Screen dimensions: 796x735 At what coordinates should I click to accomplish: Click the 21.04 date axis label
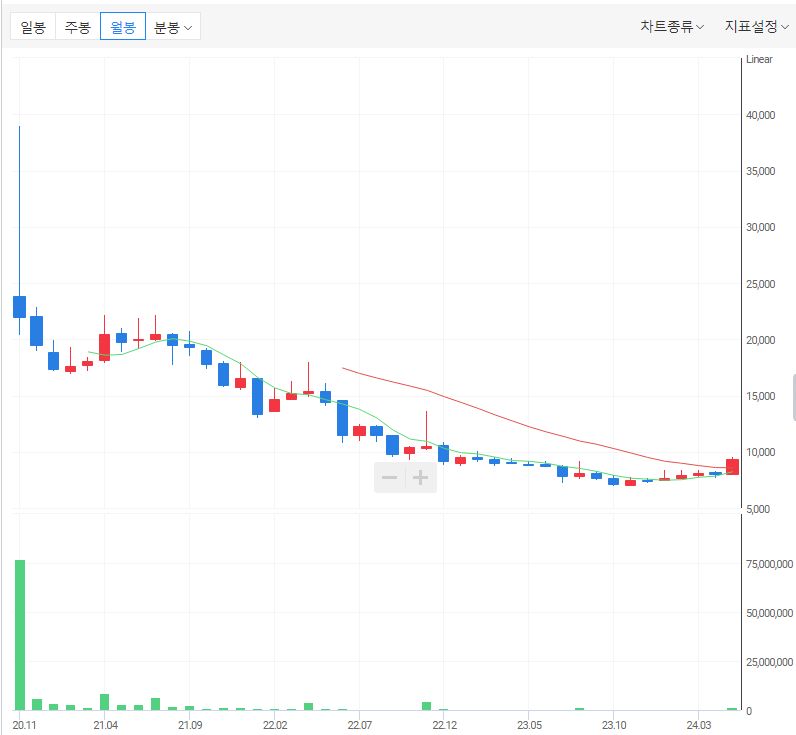[x=106, y=725]
